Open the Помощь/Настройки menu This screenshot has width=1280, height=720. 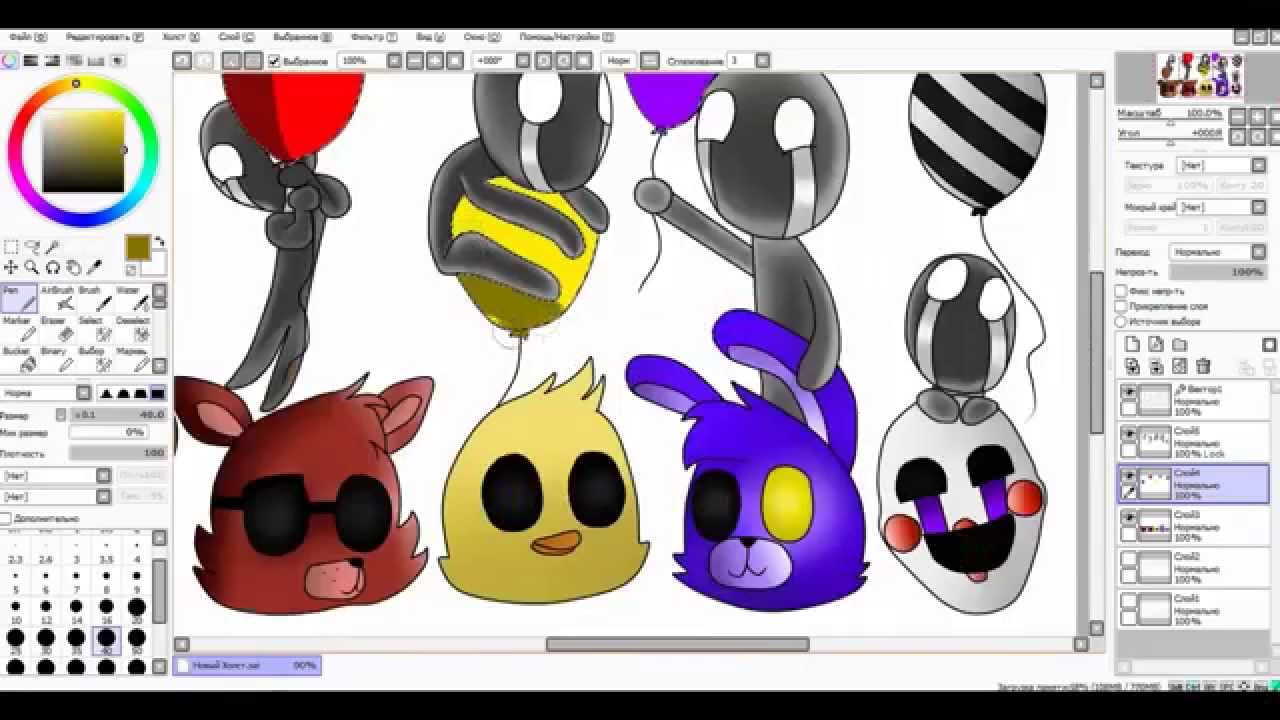point(566,37)
